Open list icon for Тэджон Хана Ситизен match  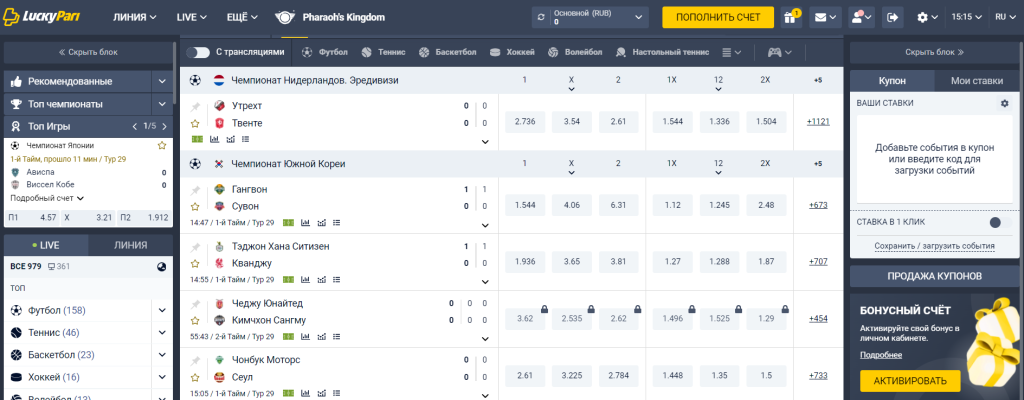pyautogui.click(x=336, y=280)
